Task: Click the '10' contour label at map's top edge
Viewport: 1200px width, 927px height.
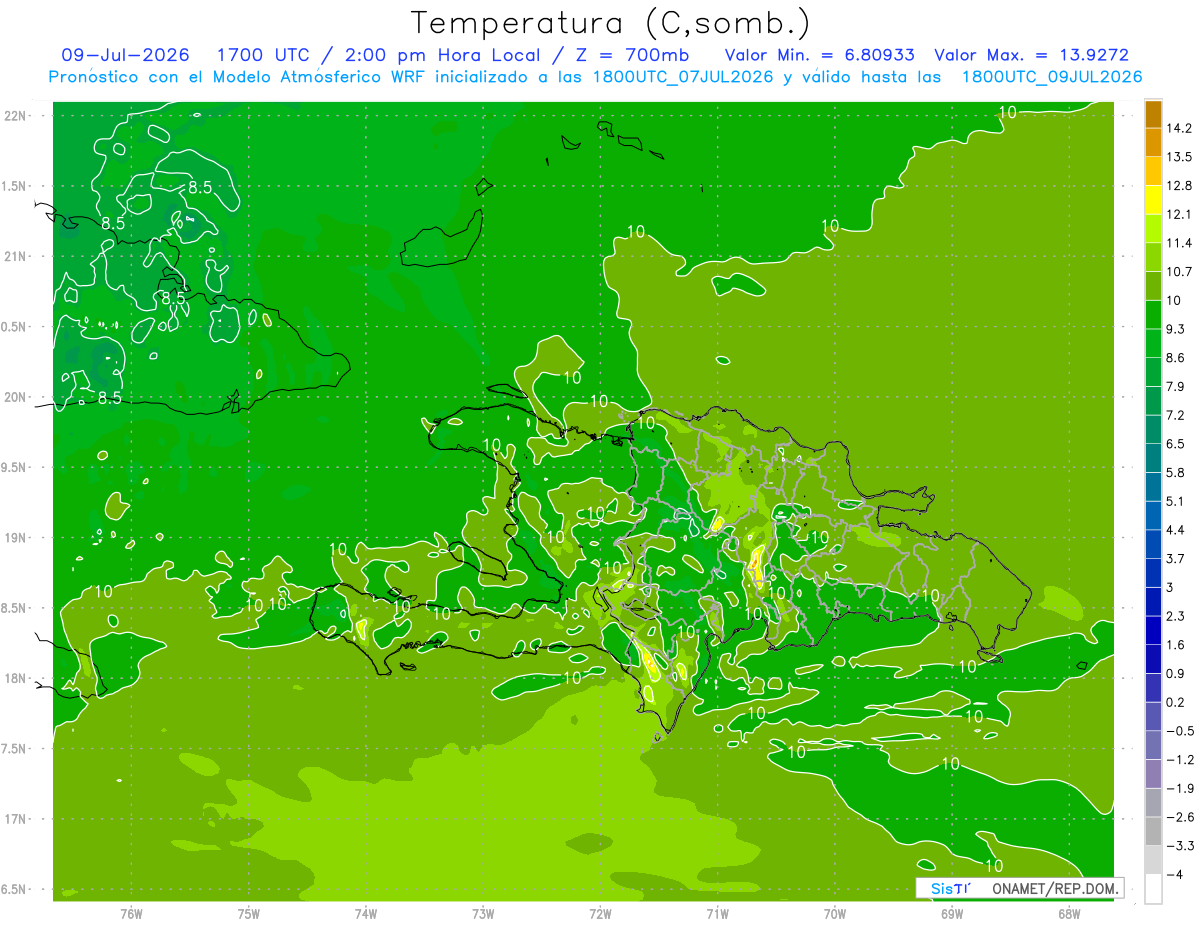Action: tap(1008, 112)
